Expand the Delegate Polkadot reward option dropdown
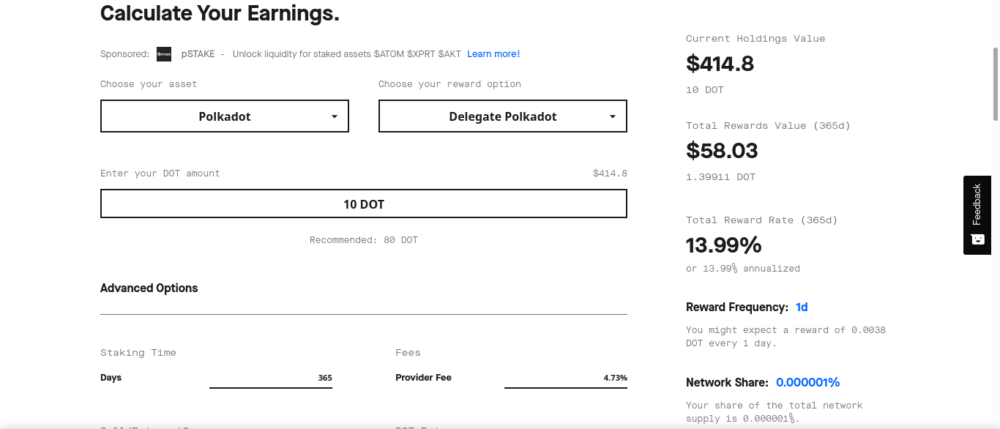Screen dimensions: 1000x429 pos(502,116)
